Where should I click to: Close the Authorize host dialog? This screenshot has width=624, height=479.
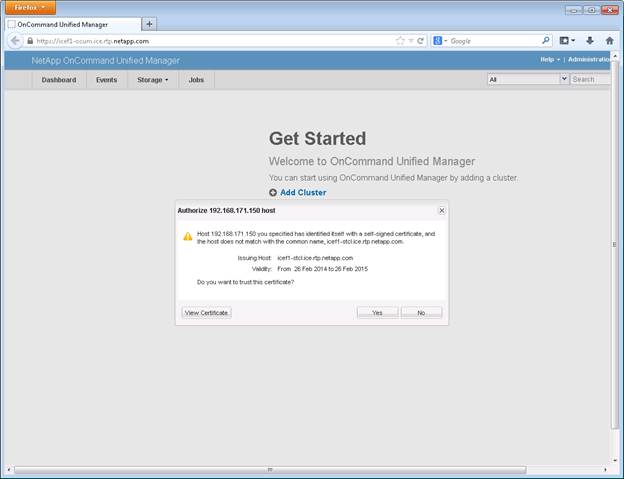click(442, 210)
